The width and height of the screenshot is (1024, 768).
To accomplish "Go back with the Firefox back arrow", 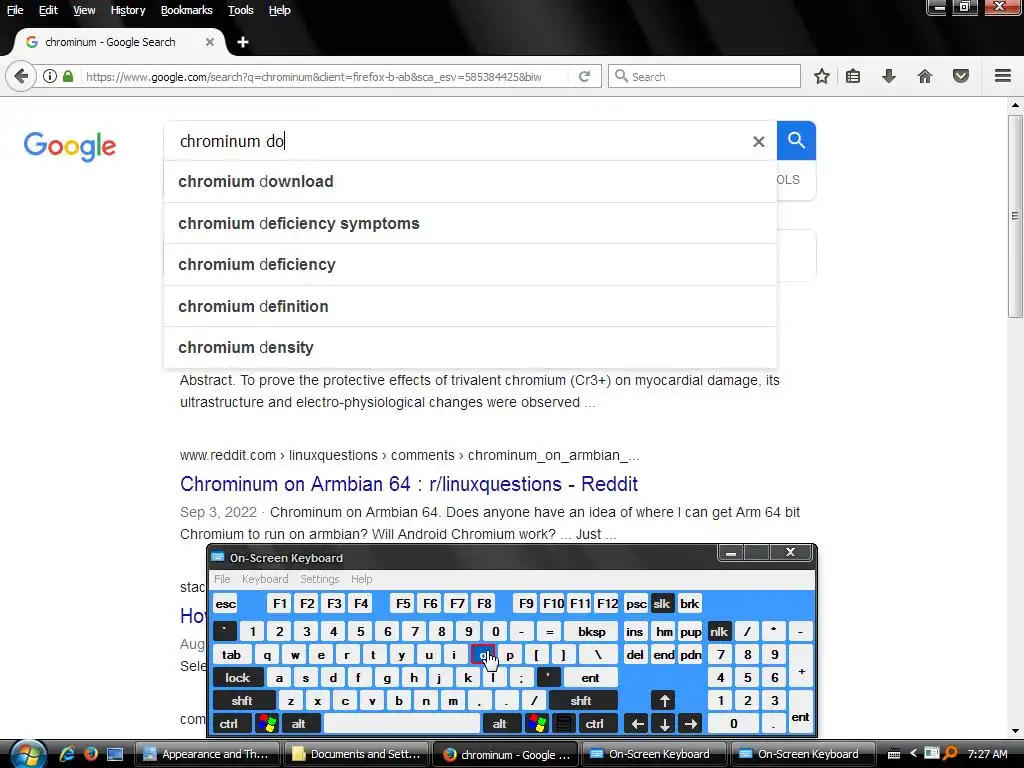I will click(21, 76).
